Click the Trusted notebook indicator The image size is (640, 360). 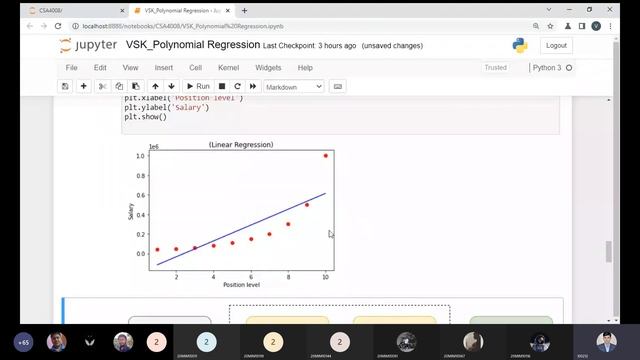coord(496,68)
